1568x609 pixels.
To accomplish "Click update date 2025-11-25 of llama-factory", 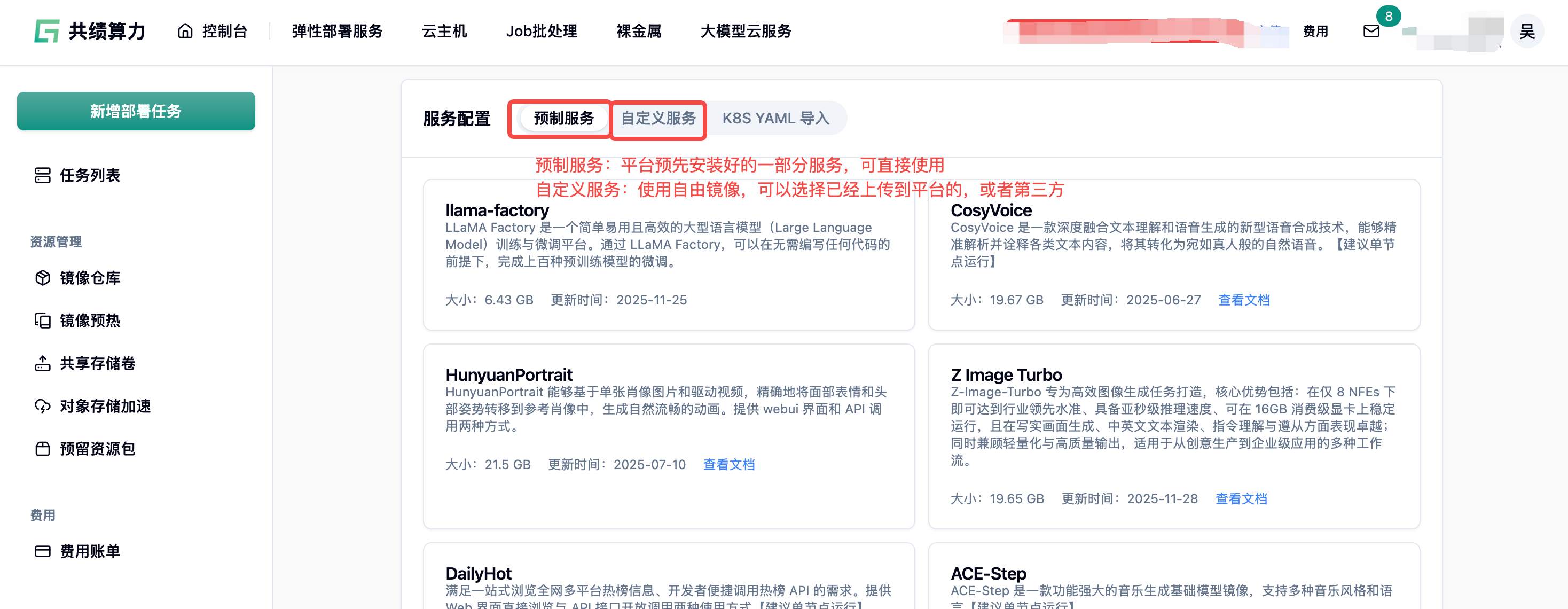I will coord(652,300).
